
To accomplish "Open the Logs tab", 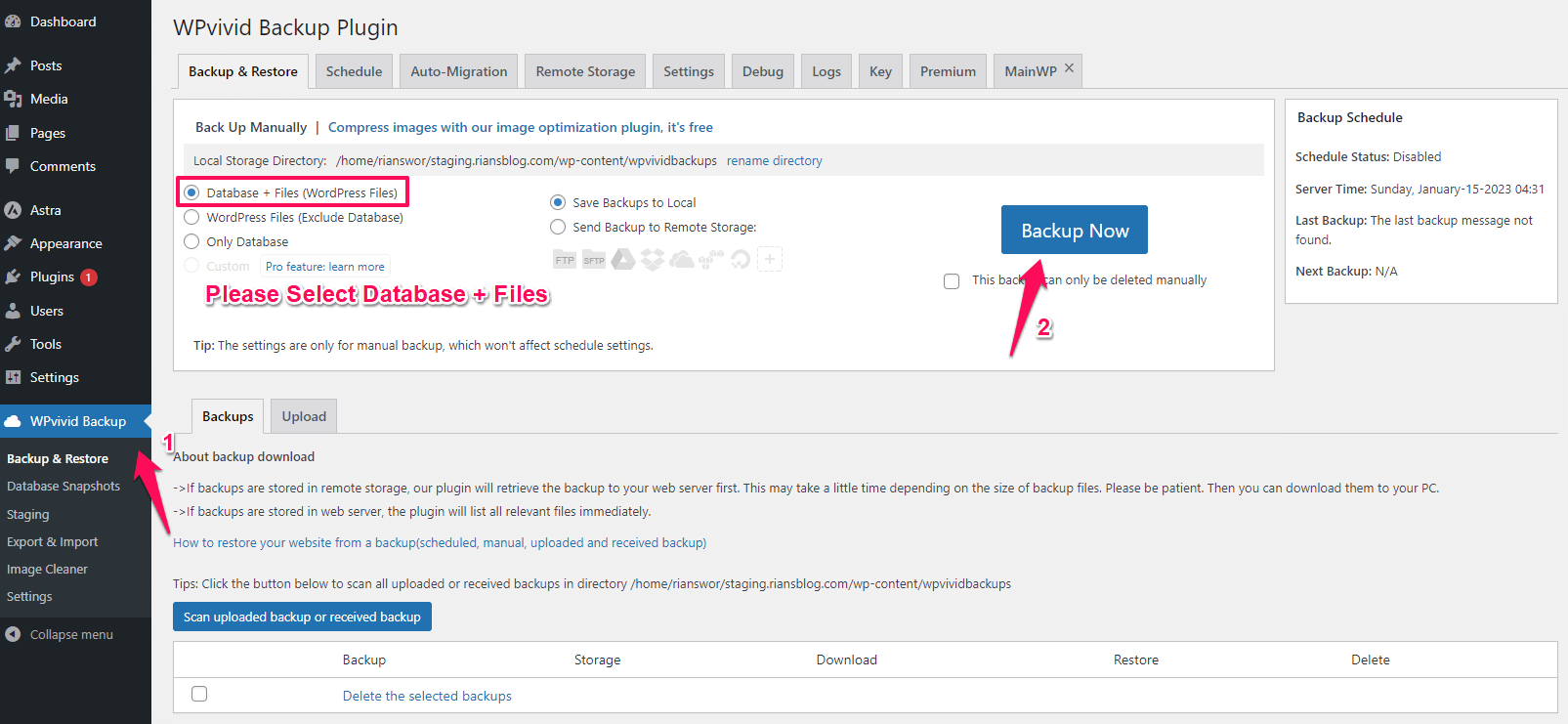I will click(826, 71).
